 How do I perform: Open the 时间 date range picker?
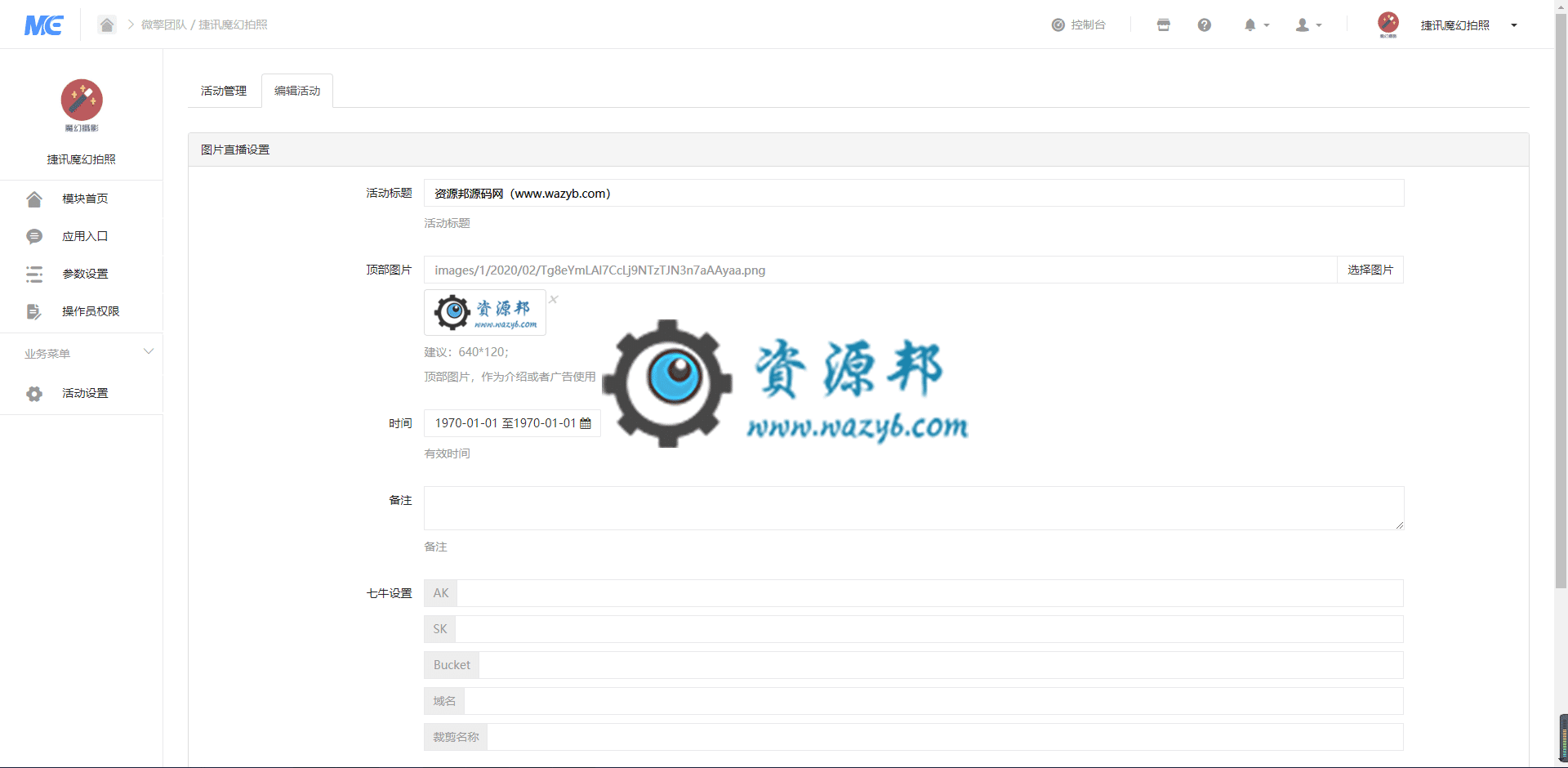click(512, 423)
